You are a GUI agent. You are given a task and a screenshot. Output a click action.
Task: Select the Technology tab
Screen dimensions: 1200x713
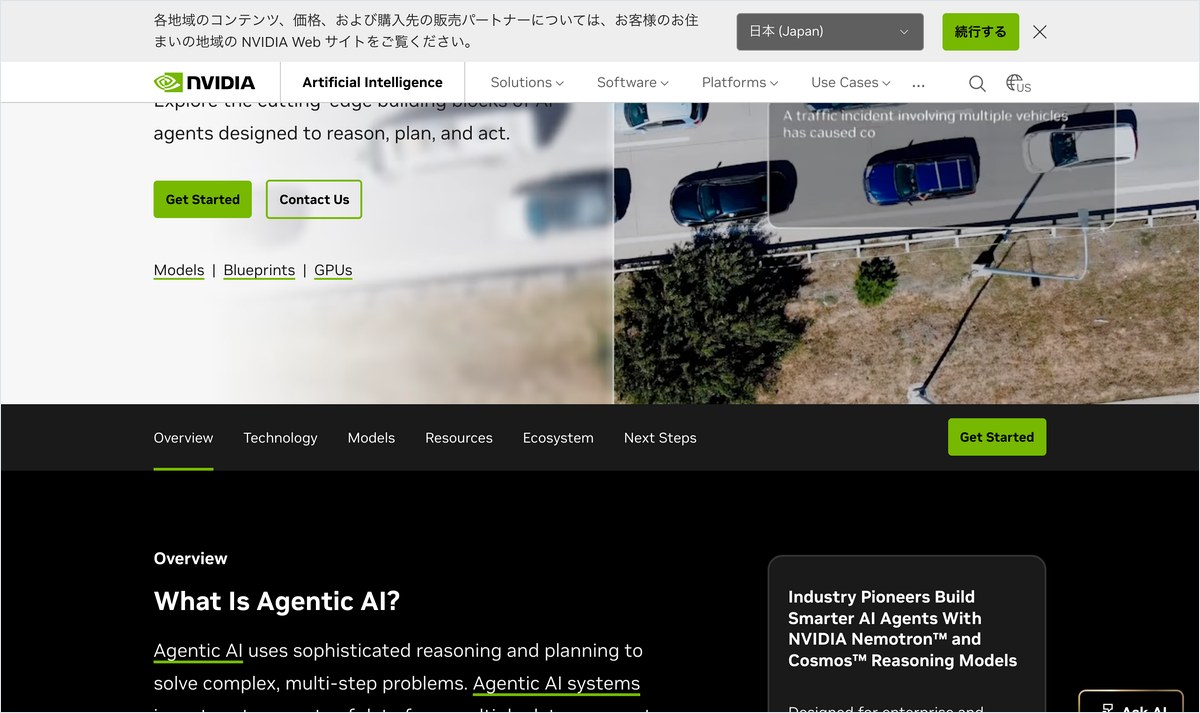coord(280,438)
